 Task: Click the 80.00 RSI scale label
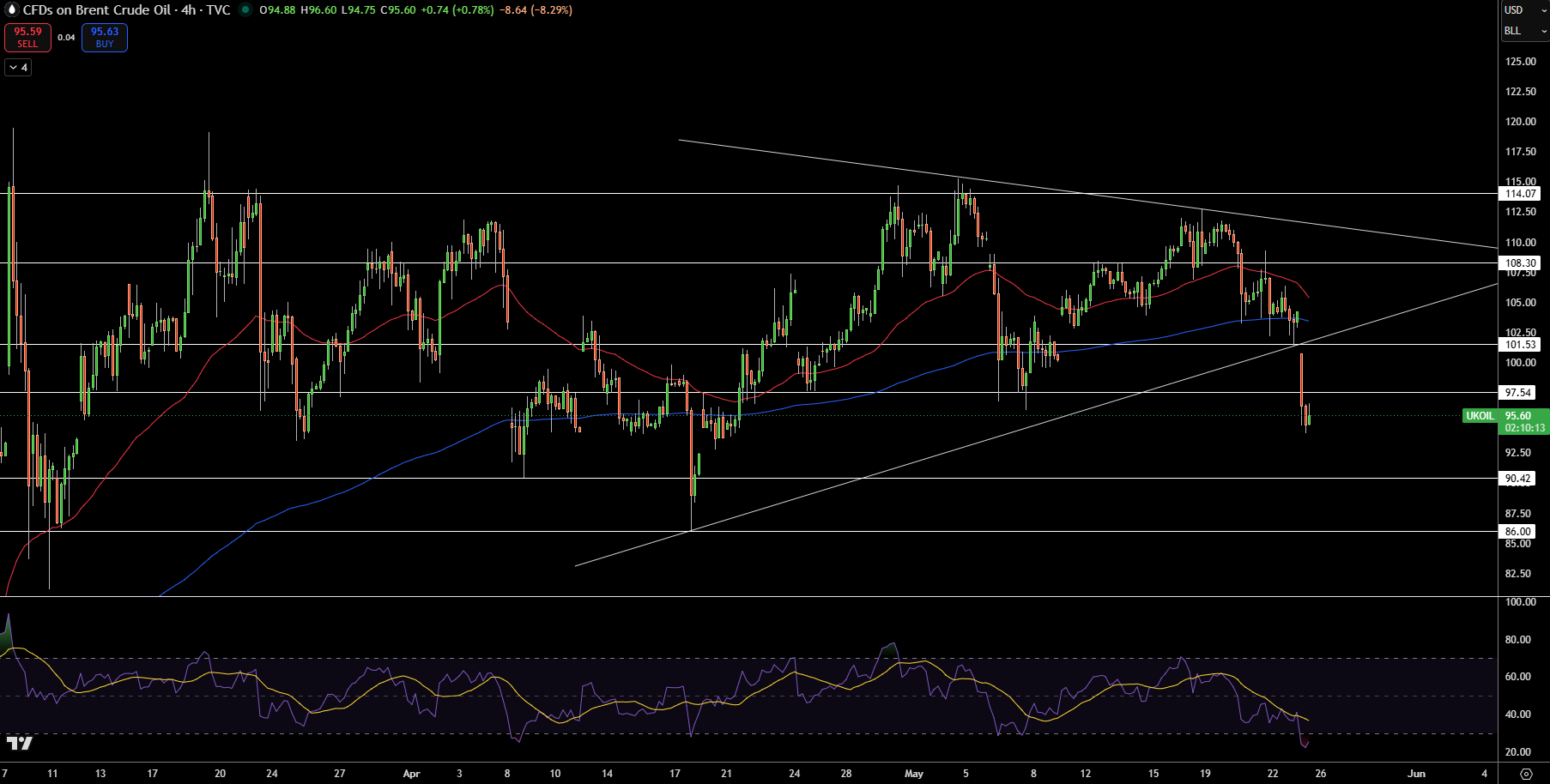[x=1518, y=640]
